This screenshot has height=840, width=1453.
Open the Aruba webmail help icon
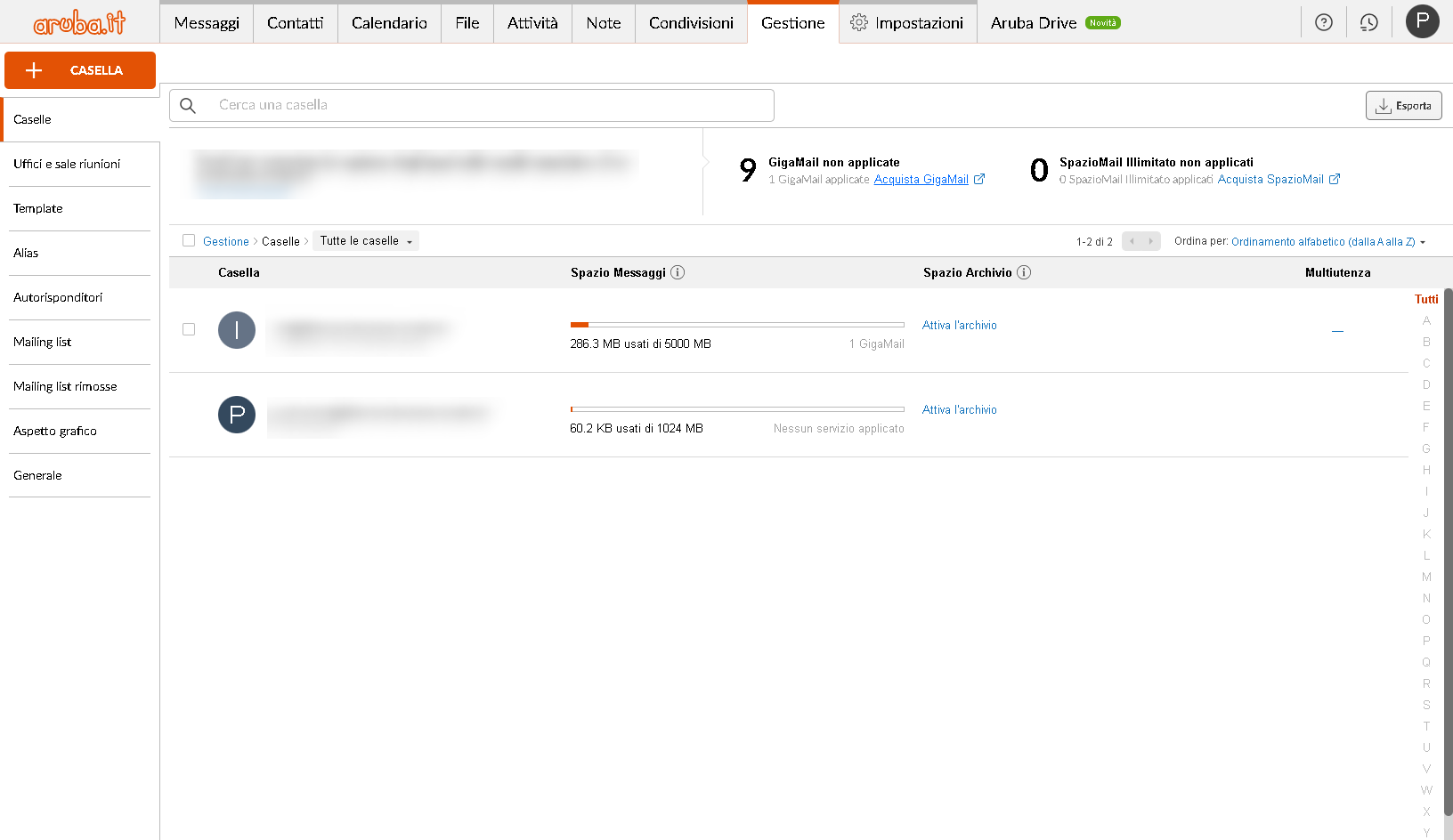tap(1323, 22)
